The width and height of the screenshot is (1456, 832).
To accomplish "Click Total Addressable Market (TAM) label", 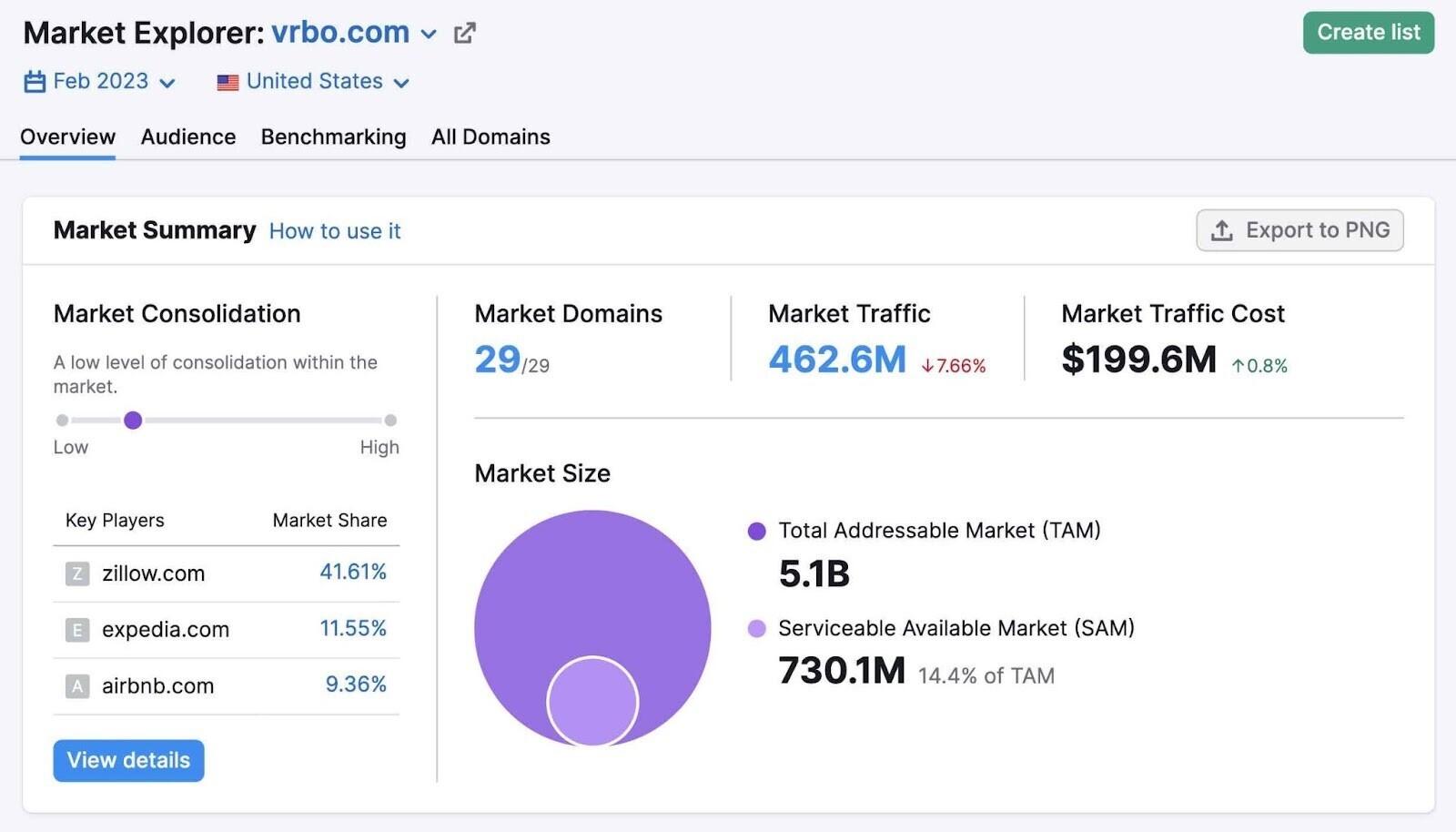I will coord(939,531).
